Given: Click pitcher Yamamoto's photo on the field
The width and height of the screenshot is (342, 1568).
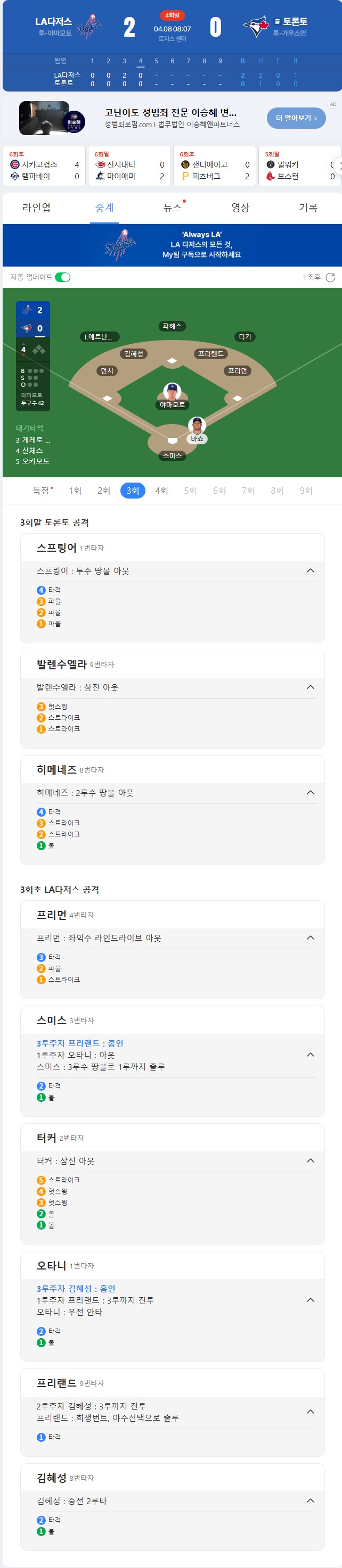Looking at the screenshot, I should point(172,392).
